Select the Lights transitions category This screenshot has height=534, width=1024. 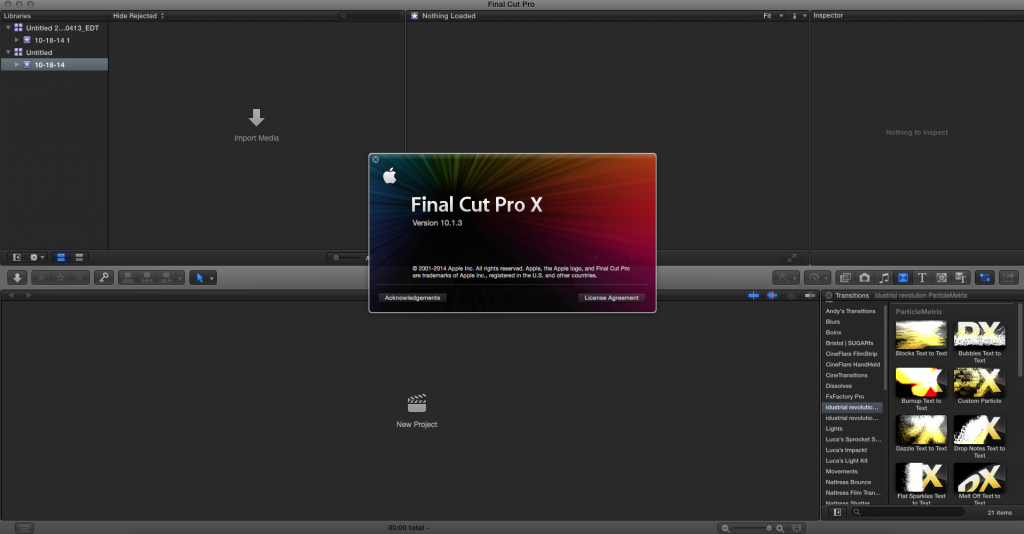[834, 429]
